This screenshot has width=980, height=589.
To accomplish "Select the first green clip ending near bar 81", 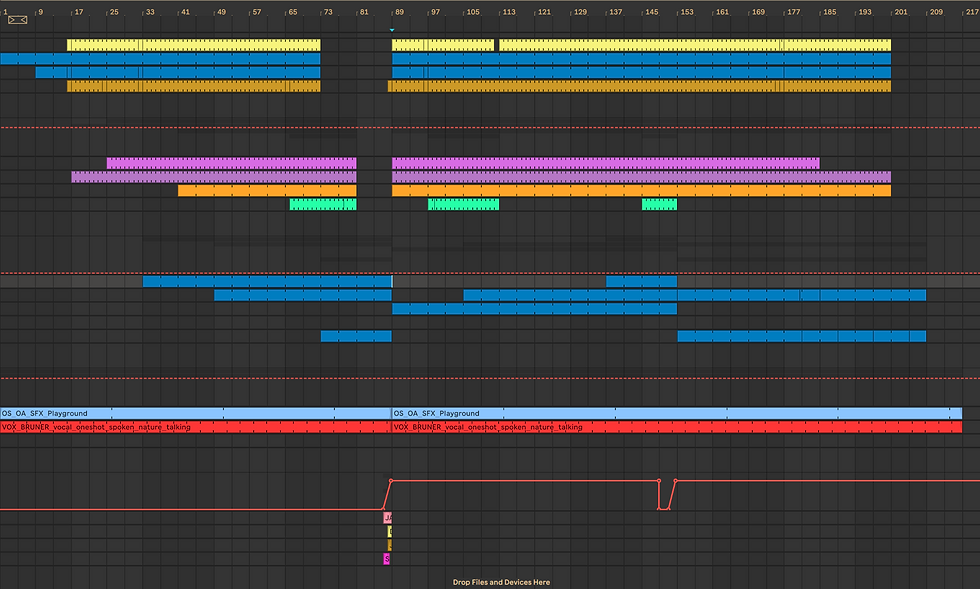I will point(323,204).
